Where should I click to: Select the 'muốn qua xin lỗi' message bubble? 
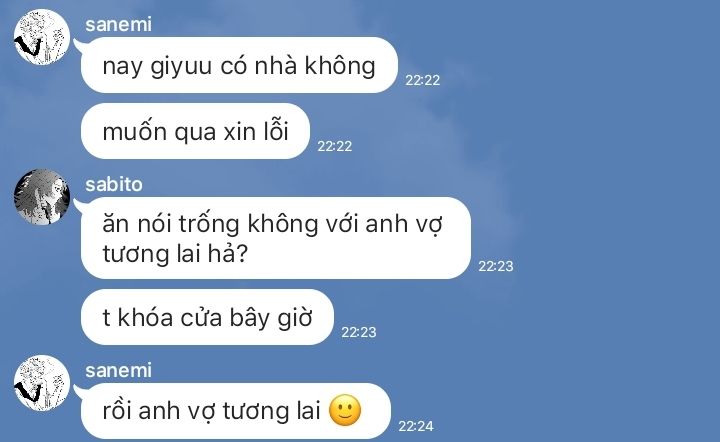[x=195, y=131]
